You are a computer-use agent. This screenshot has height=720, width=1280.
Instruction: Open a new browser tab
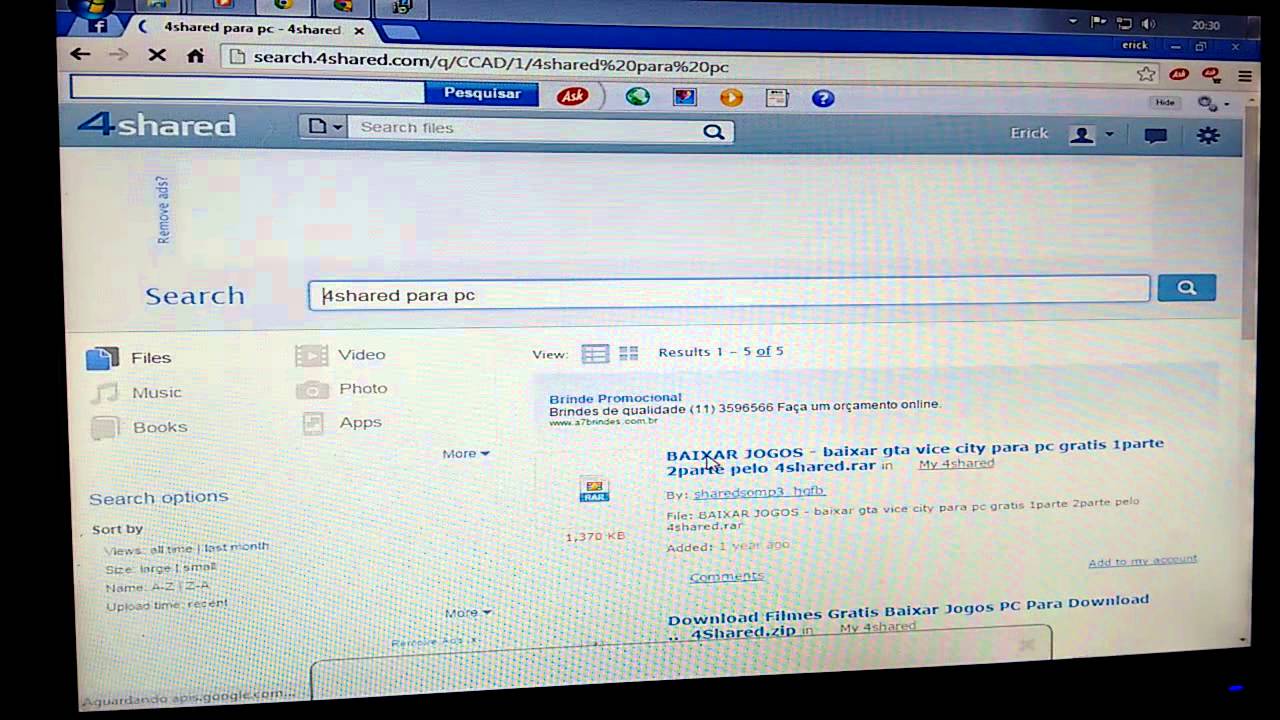[400, 33]
